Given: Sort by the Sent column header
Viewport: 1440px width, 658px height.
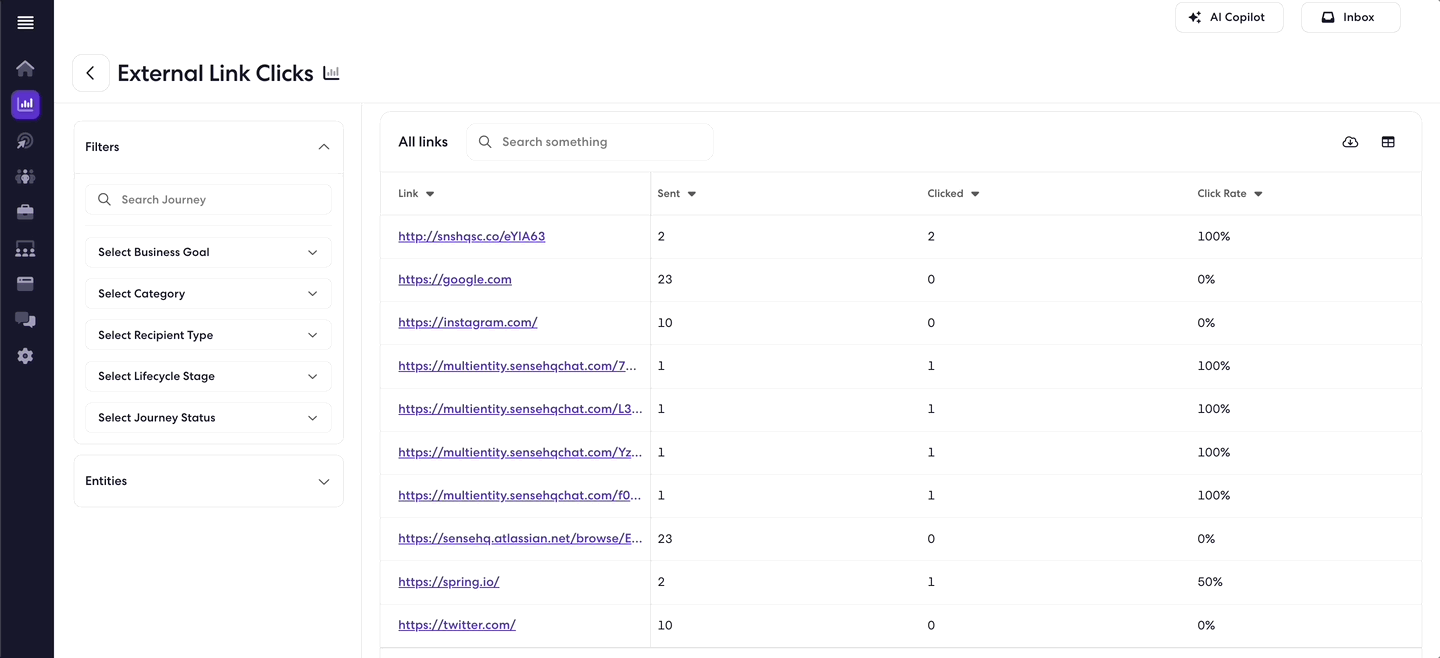Looking at the screenshot, I should click(677, 194).
